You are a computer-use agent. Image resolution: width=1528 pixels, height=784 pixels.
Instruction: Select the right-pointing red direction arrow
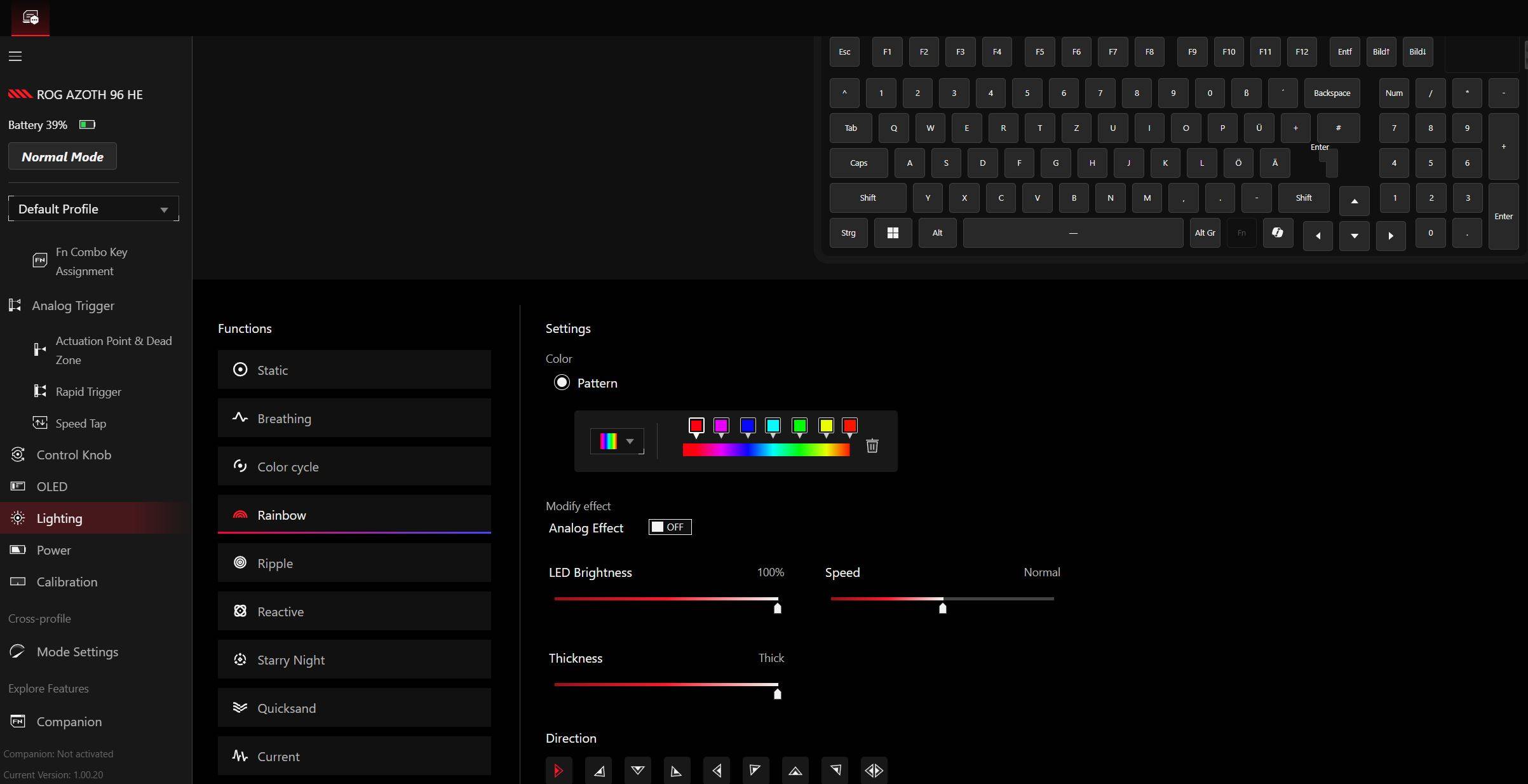coord(558,771)
